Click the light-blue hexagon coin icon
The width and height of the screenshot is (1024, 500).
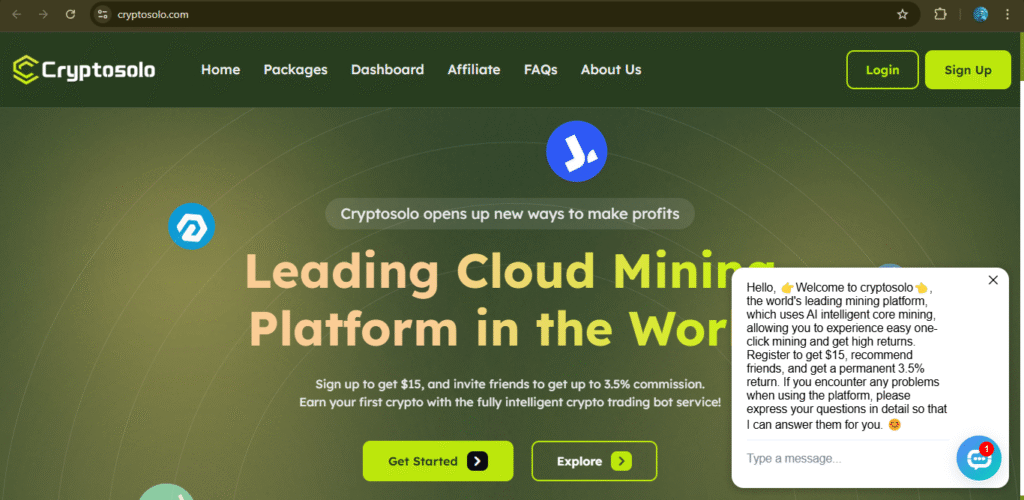click(x=191, y=227)
